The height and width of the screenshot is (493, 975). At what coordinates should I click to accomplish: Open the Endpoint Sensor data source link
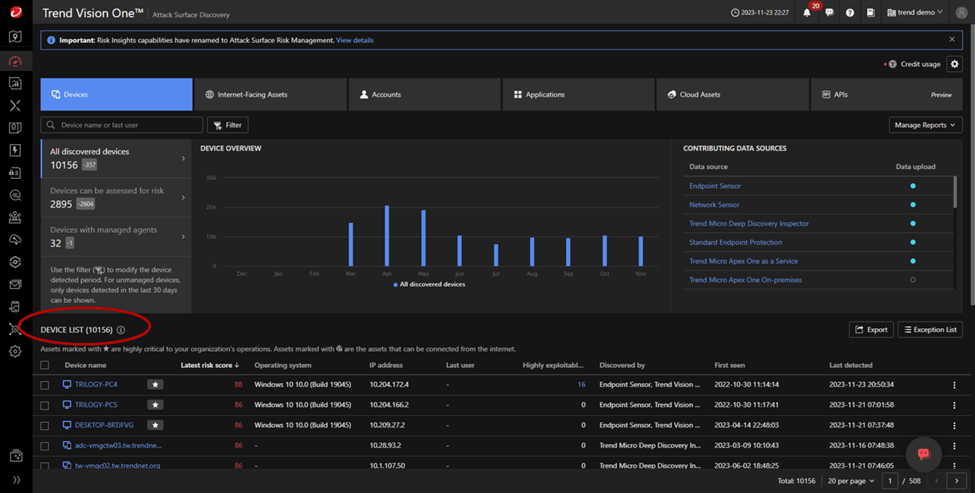point(715,186)
